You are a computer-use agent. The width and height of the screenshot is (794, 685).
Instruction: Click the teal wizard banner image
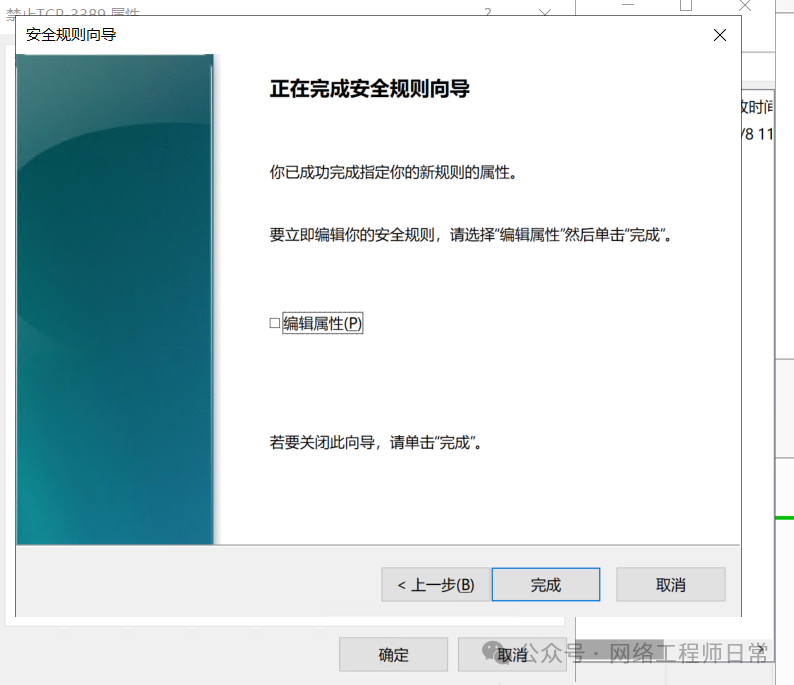click(x=115, y=300)
